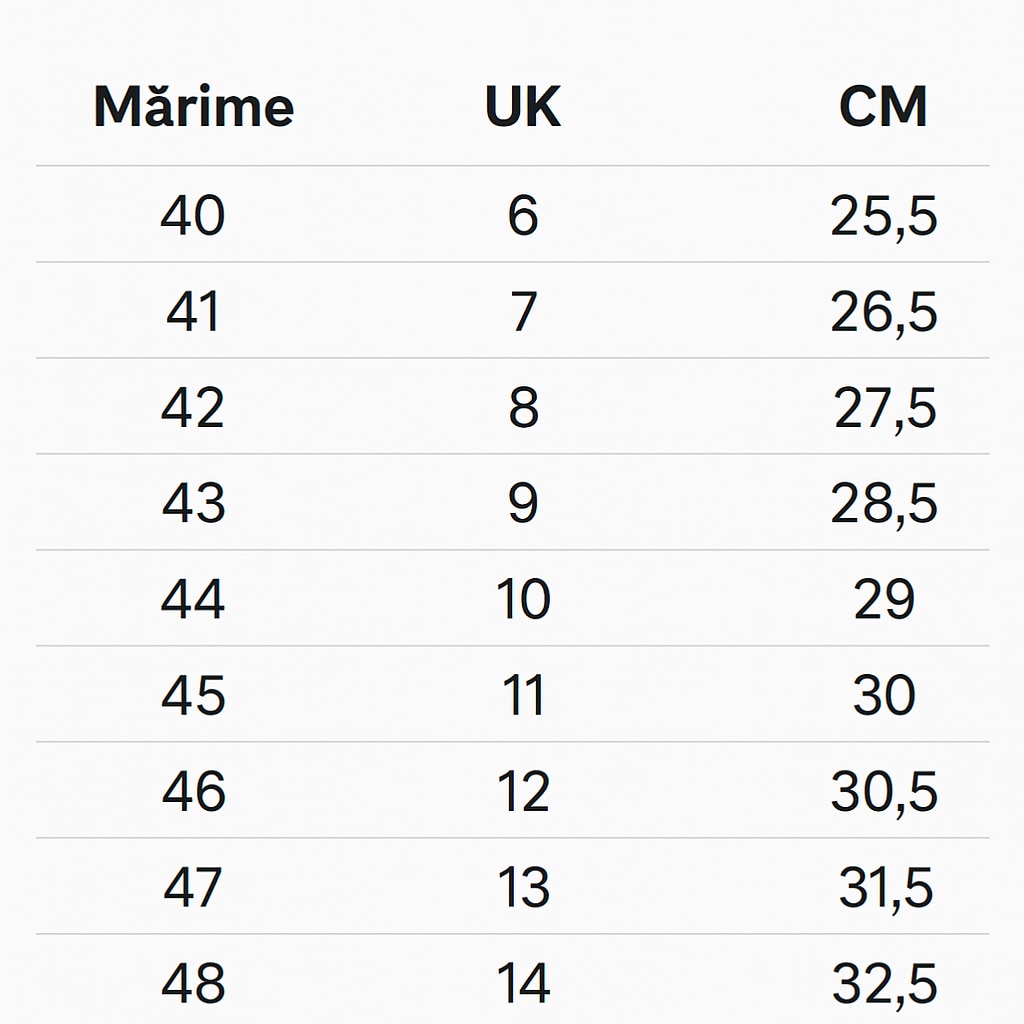Select the UK size 9 cell
The height and width of the screenshot is (1024, 1024).
pyautogui.click(x=523, y=504)
